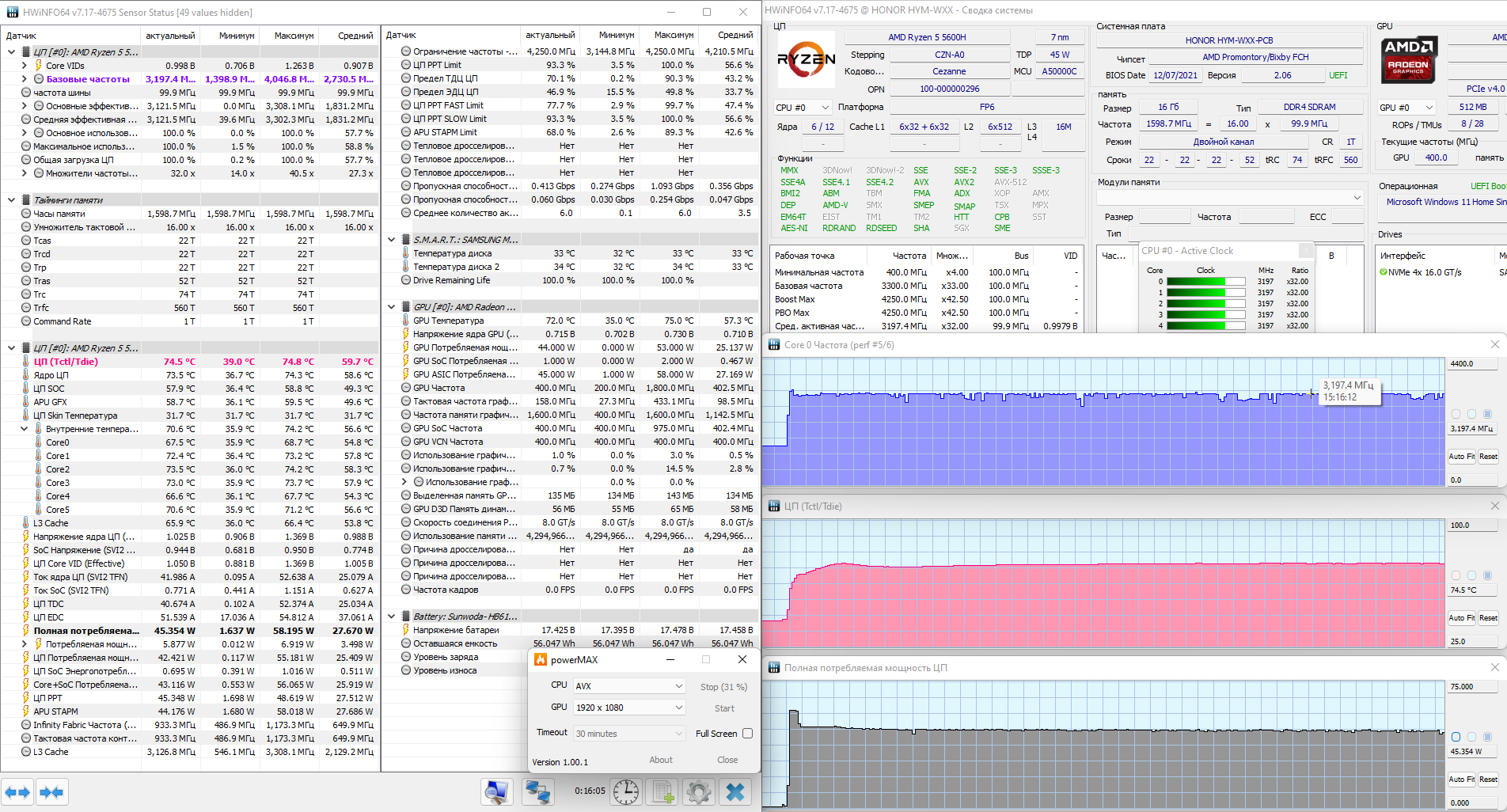Toggle middle small box above '3,197.4 МГц' graph value
The image size is (1507, 812).
coord(1471,414)
